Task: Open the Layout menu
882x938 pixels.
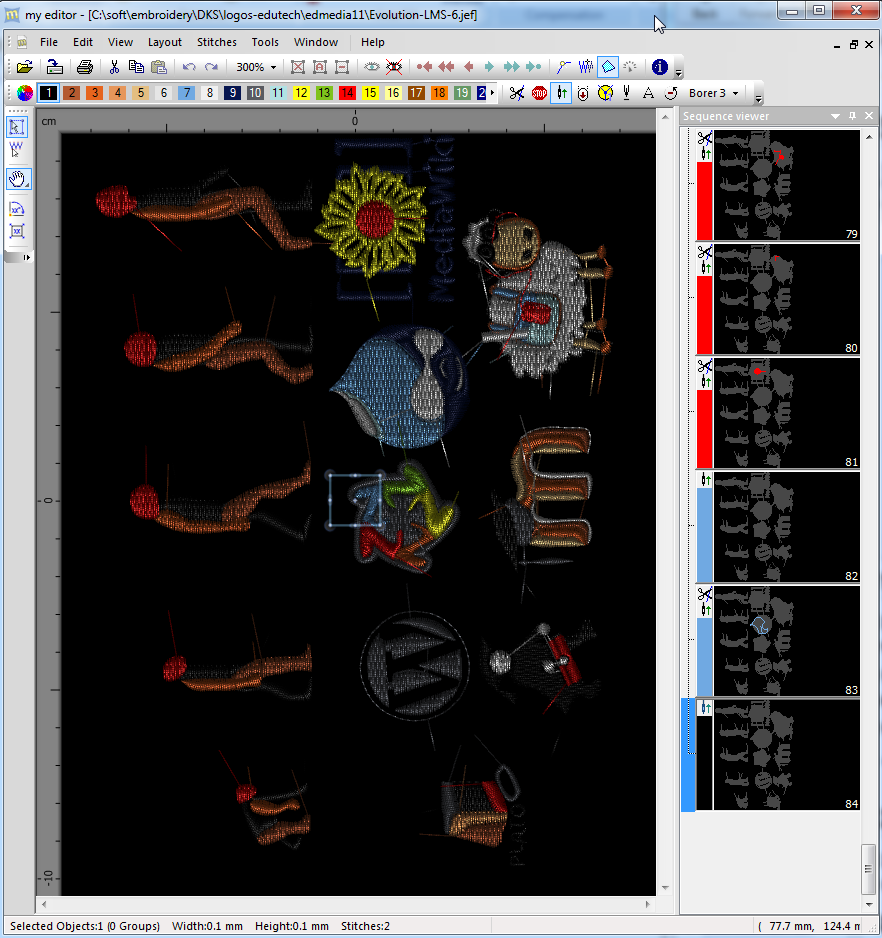Action: [165, 42]
